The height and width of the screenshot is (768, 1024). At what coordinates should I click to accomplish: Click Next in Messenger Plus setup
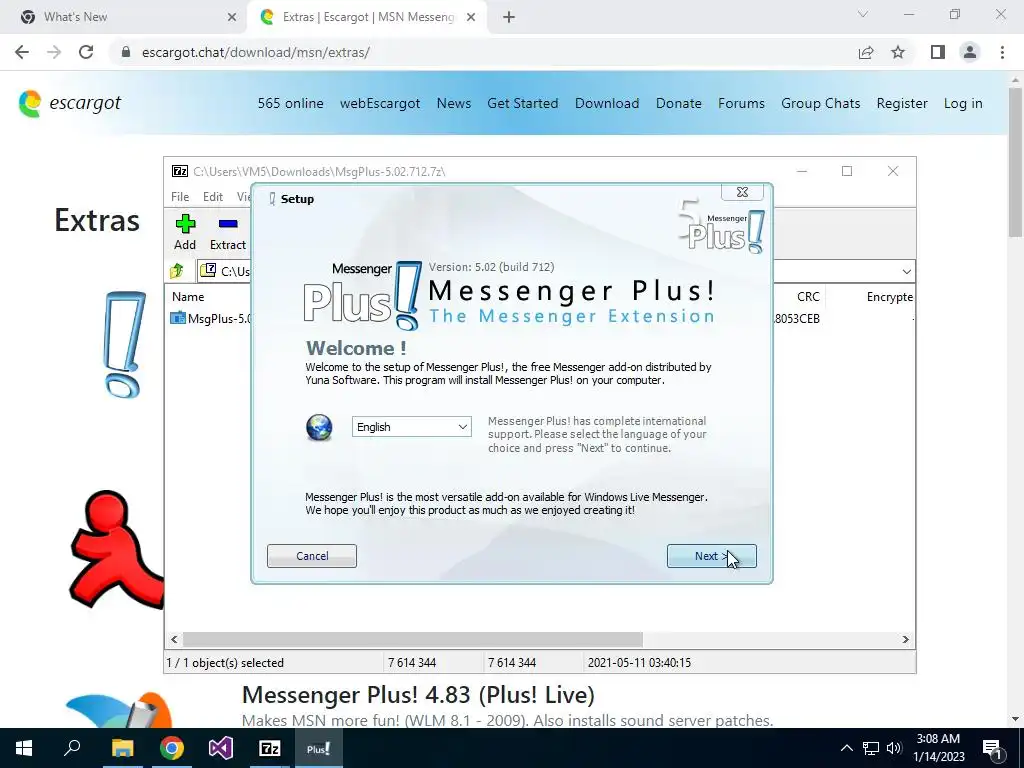(x=711, y=556)
